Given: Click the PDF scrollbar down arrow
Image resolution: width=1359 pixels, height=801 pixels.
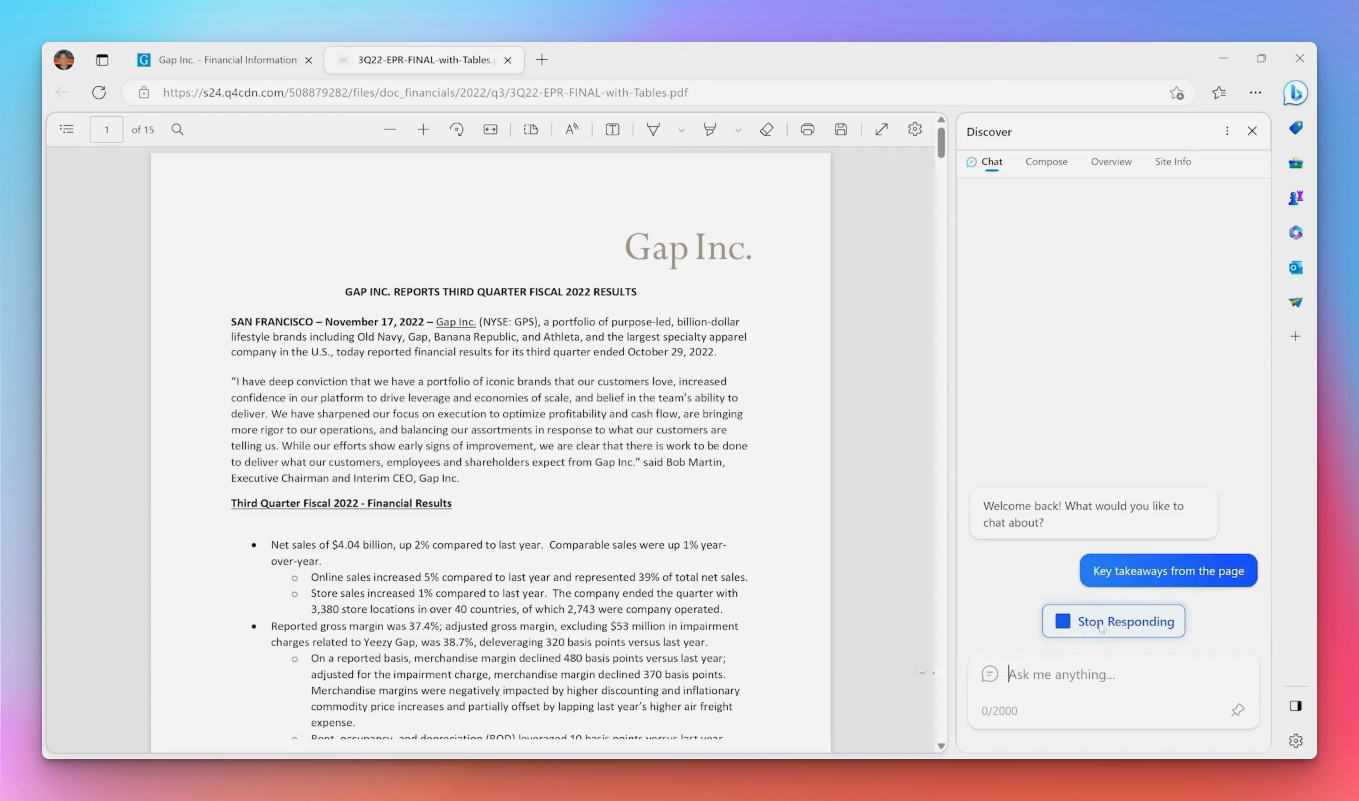Looking at the screenshot, I should pyautogui.click(x=941, y=746).
